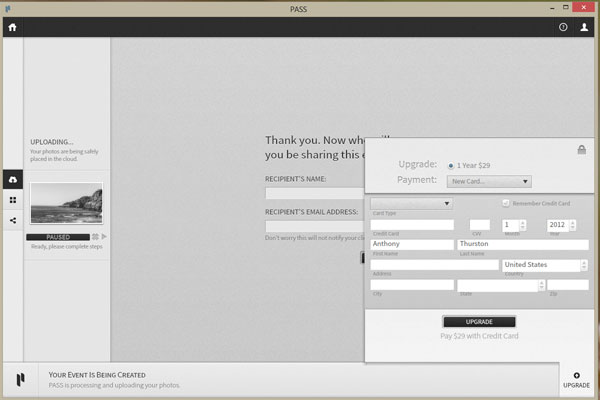Click the black UPGRADE button
The image size is (600, 400).
[x=479, y=322]
